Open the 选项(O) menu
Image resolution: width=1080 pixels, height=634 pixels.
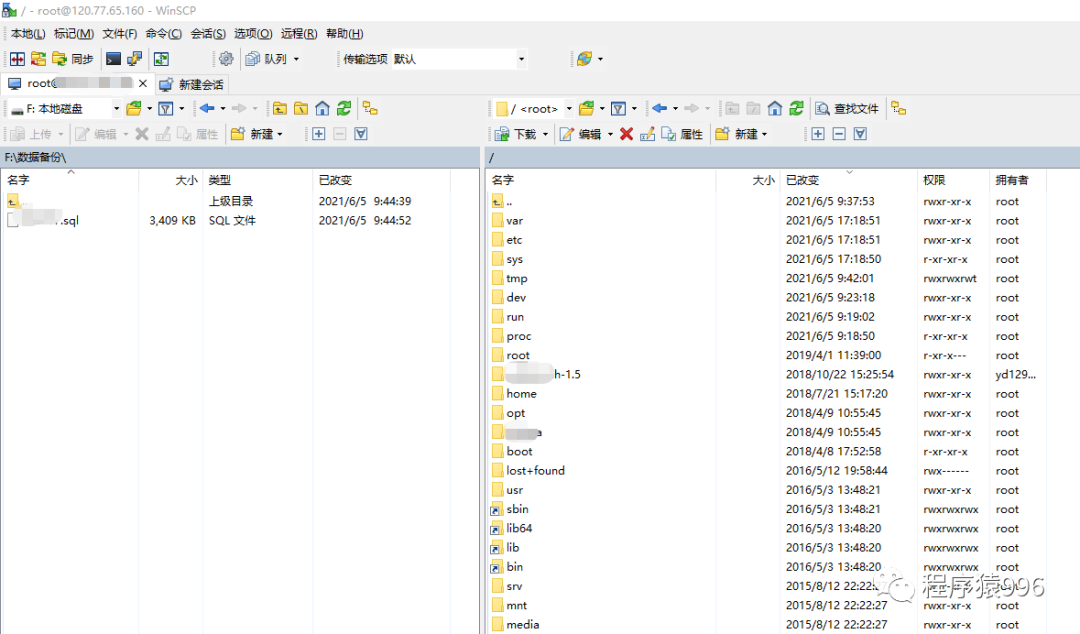tap(253, 34)
